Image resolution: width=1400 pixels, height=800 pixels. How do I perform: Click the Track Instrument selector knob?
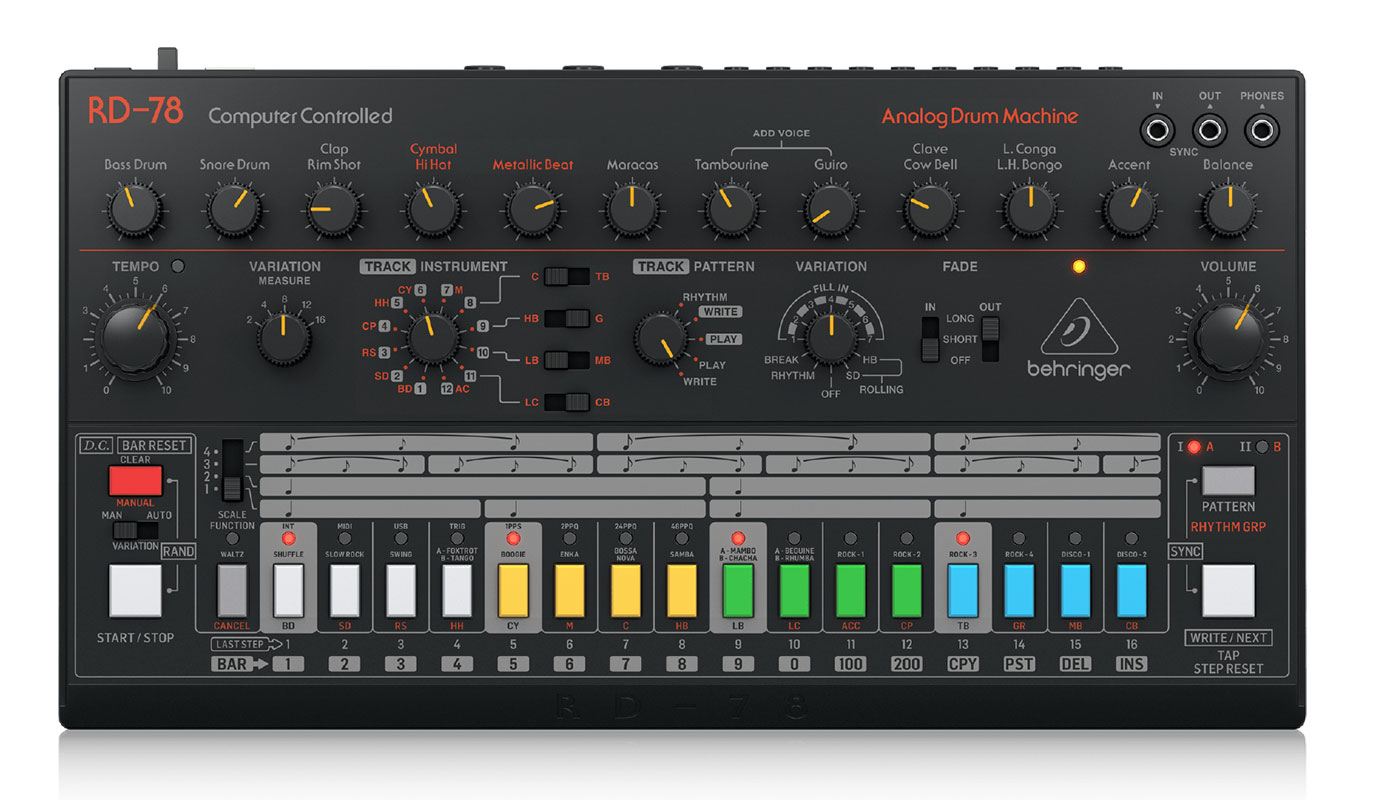click(433, 338)
